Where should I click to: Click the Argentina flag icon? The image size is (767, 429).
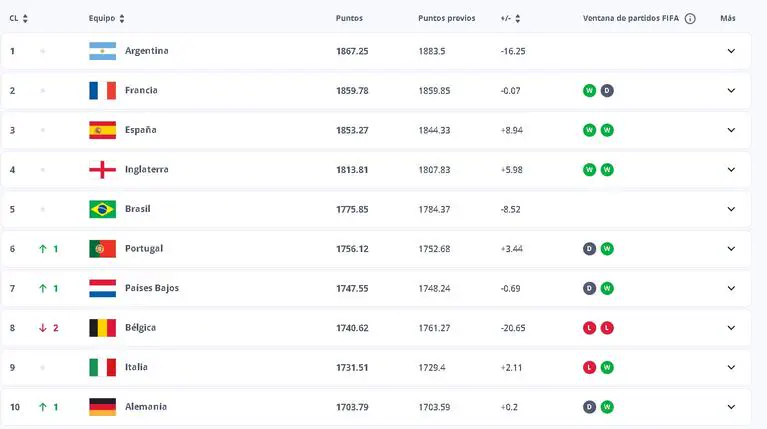[x=102, y=51]
